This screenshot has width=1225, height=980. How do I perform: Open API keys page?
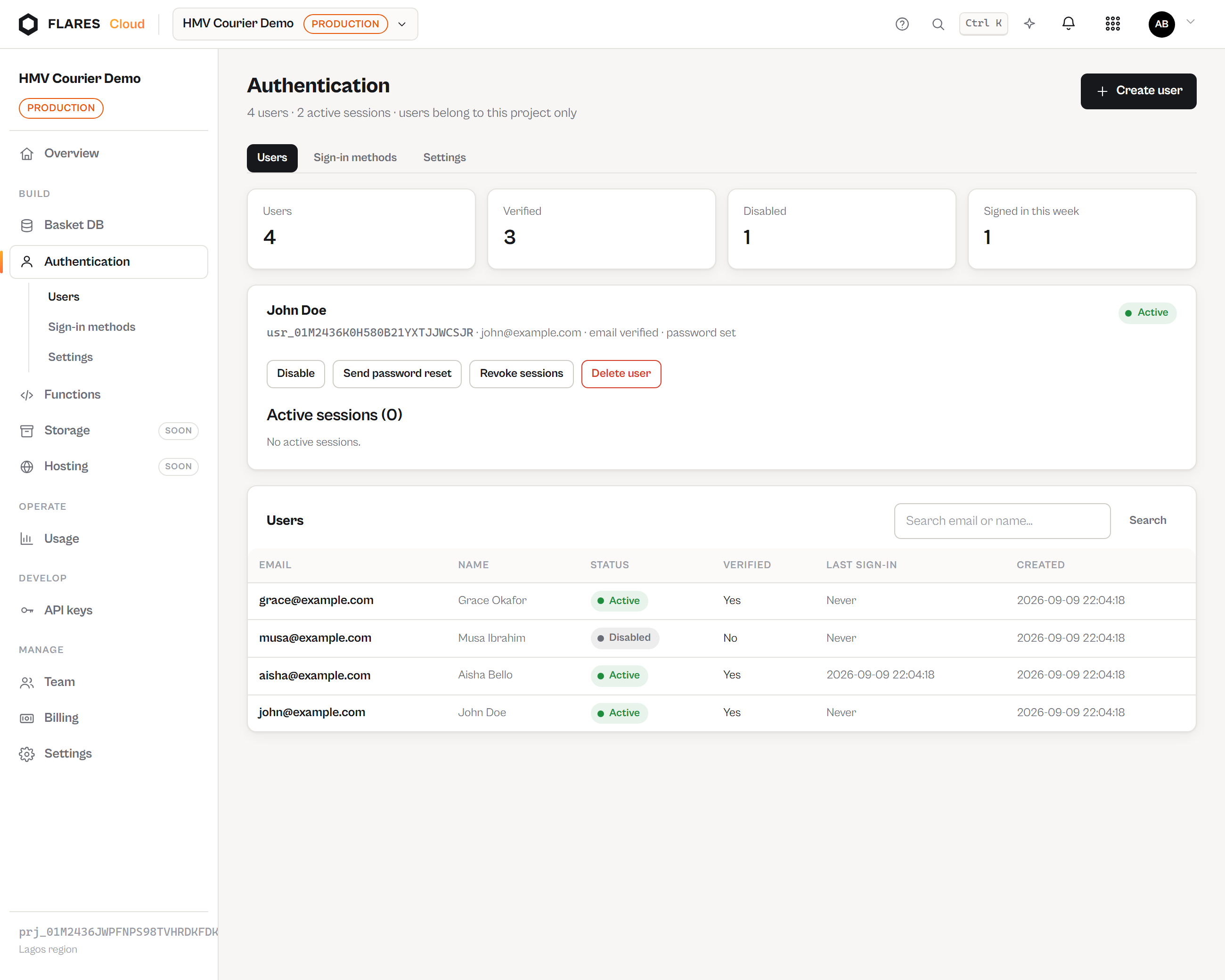click(108, 610)
